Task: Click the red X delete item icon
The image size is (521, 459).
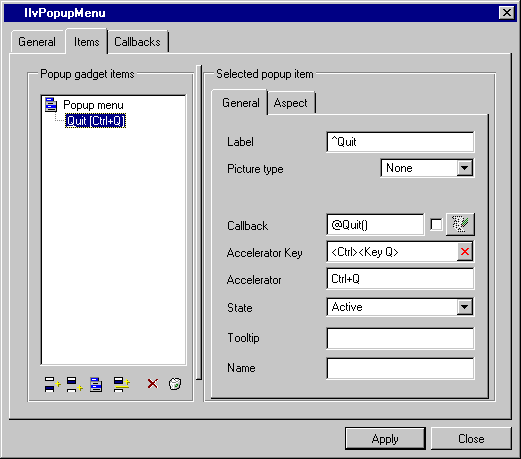Action: point(153,384)
